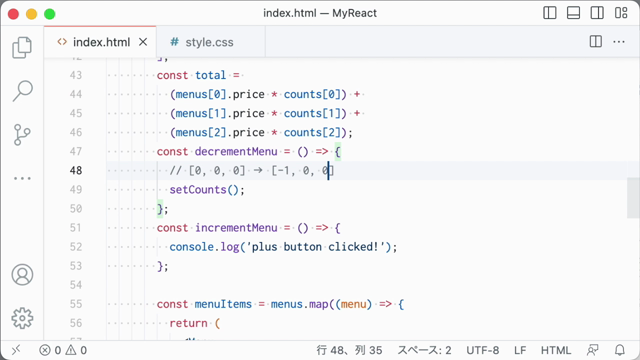Show additional views ellipsis in activity bar
The height and width of the screenshot is (360, 640).
[22, 178]
